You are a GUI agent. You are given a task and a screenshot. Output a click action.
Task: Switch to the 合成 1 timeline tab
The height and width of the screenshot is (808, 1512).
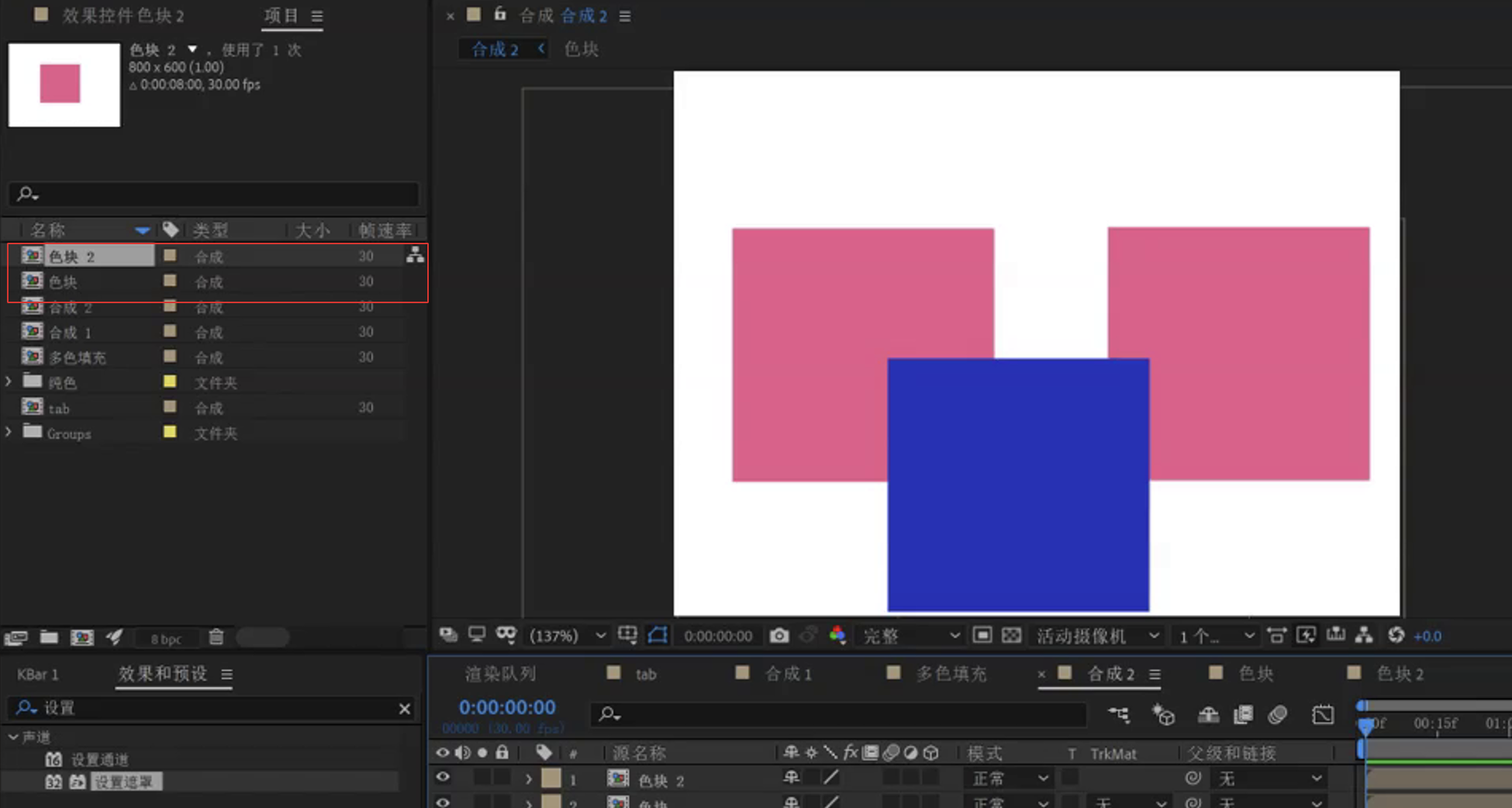tap(789, 674)
